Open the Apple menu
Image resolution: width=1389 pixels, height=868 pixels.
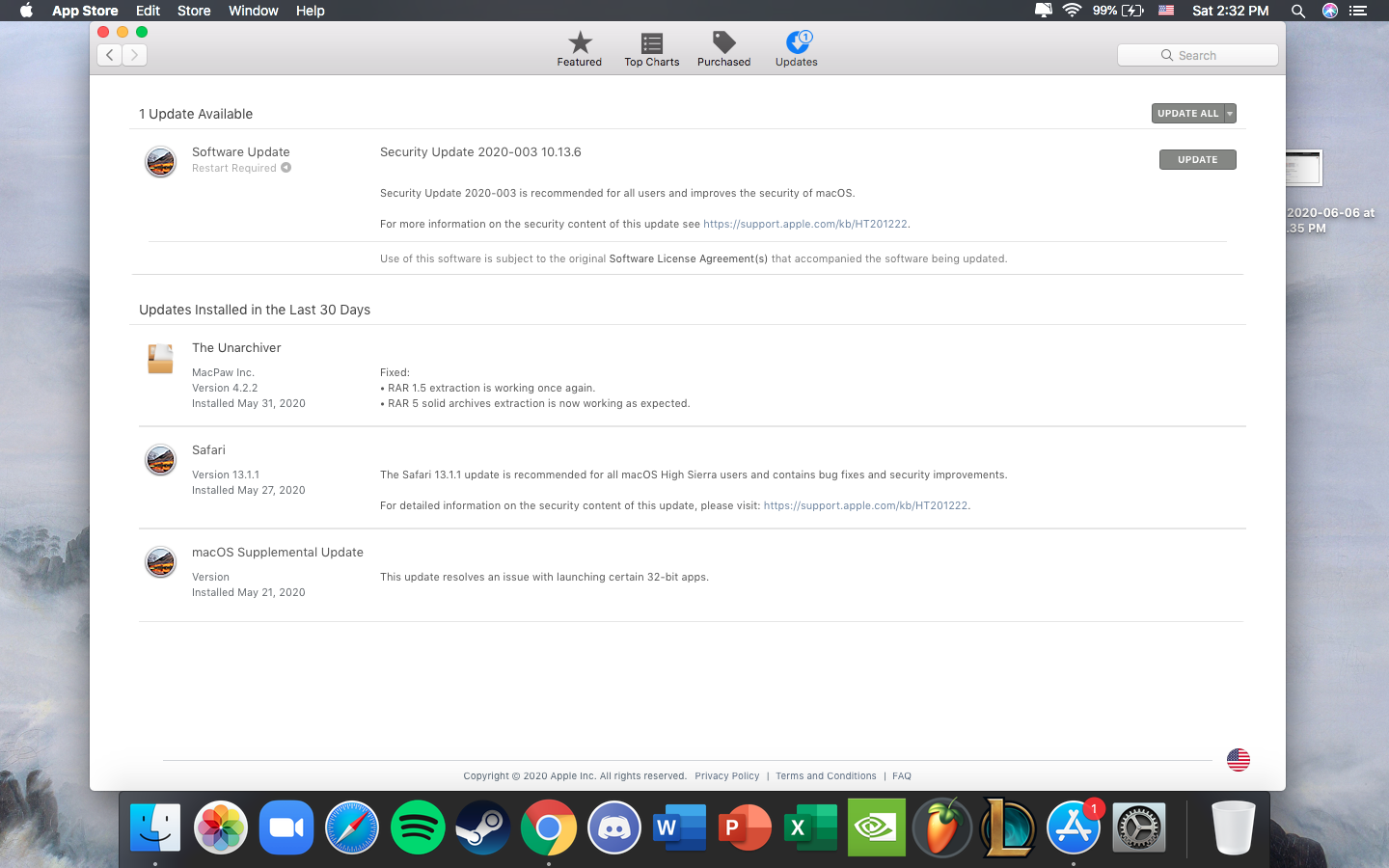coord(26,11)
